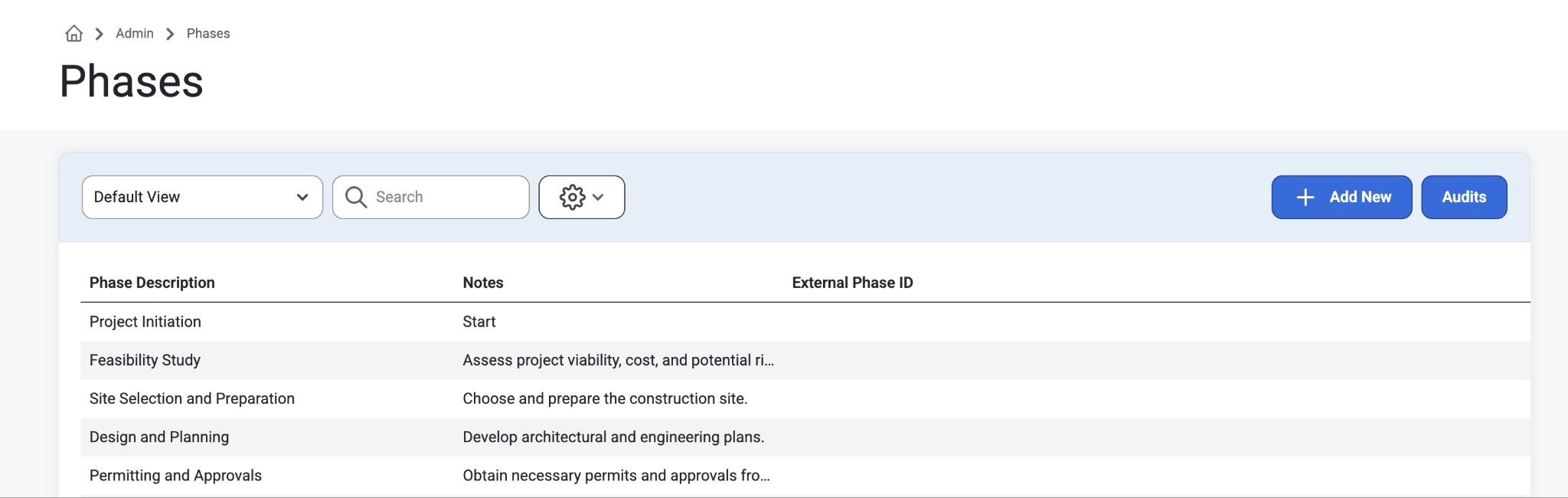Sort by Notes column header
The height and width of the screenshot is (498, 1568).
coord(482,283)
